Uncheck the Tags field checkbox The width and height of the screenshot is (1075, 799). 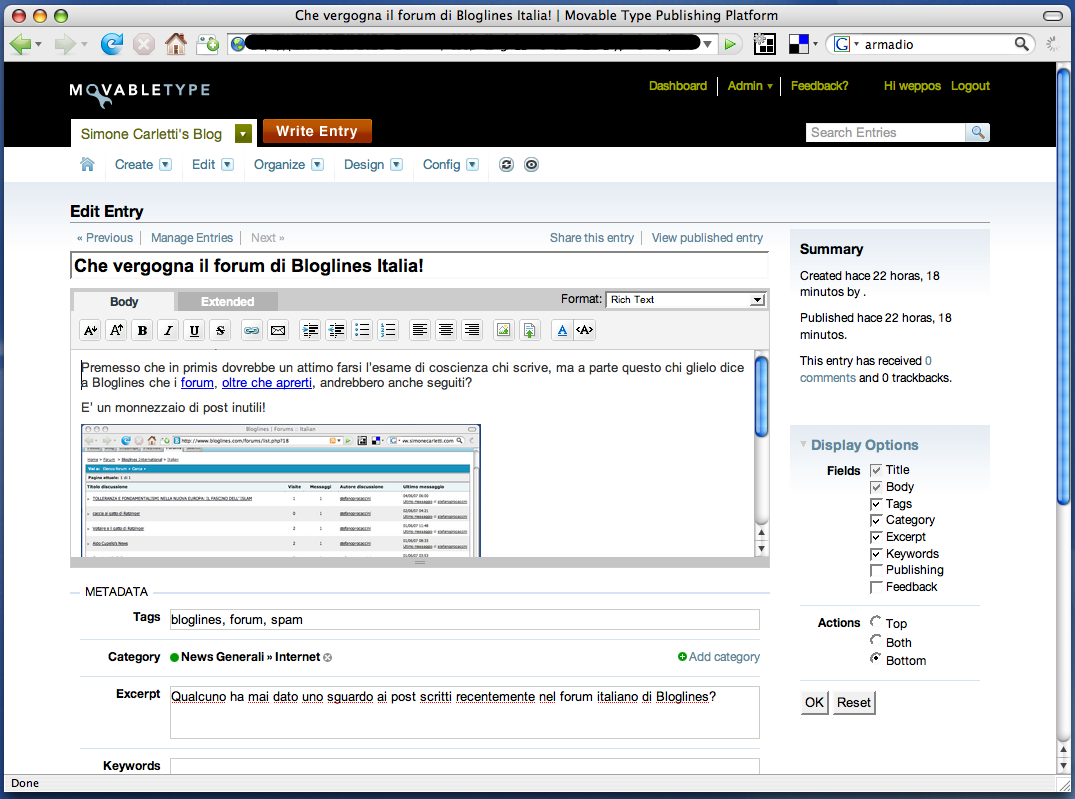[x=875, y=504]
